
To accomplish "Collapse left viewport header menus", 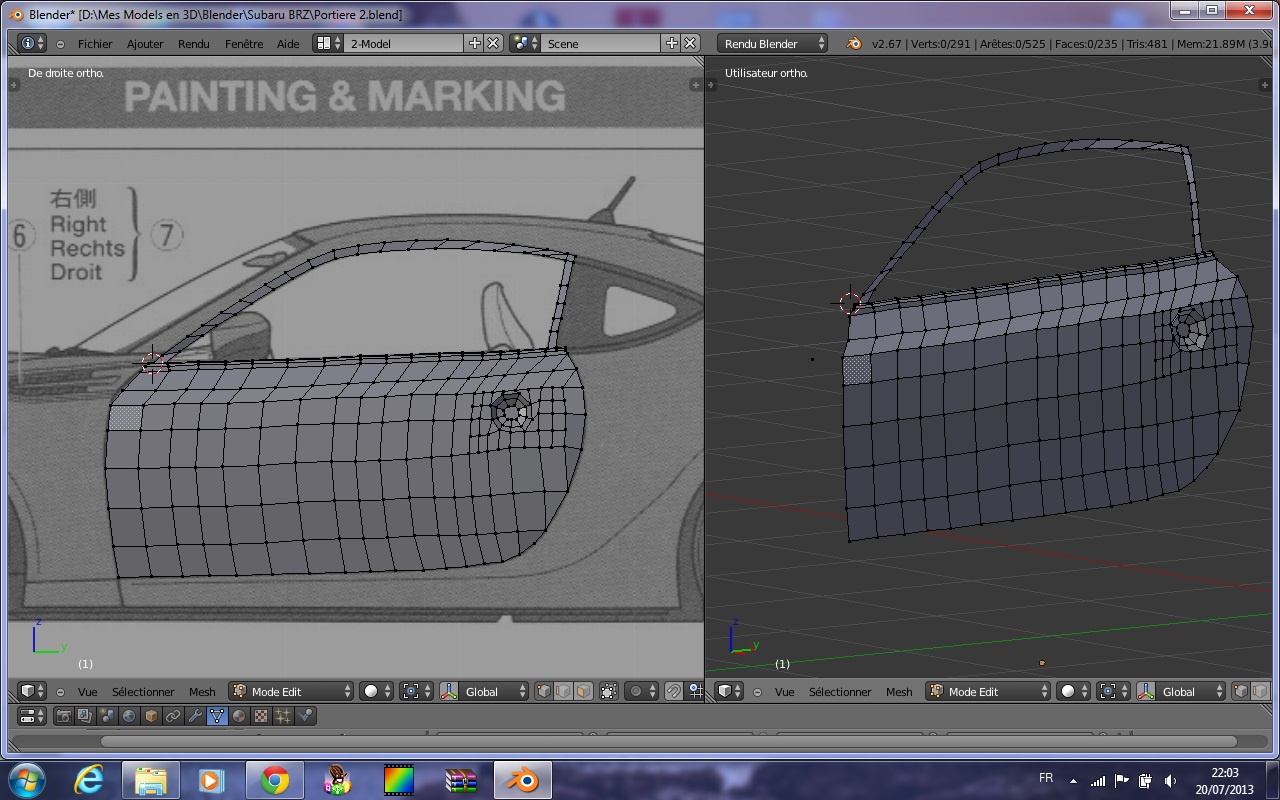I will point(60,692).
